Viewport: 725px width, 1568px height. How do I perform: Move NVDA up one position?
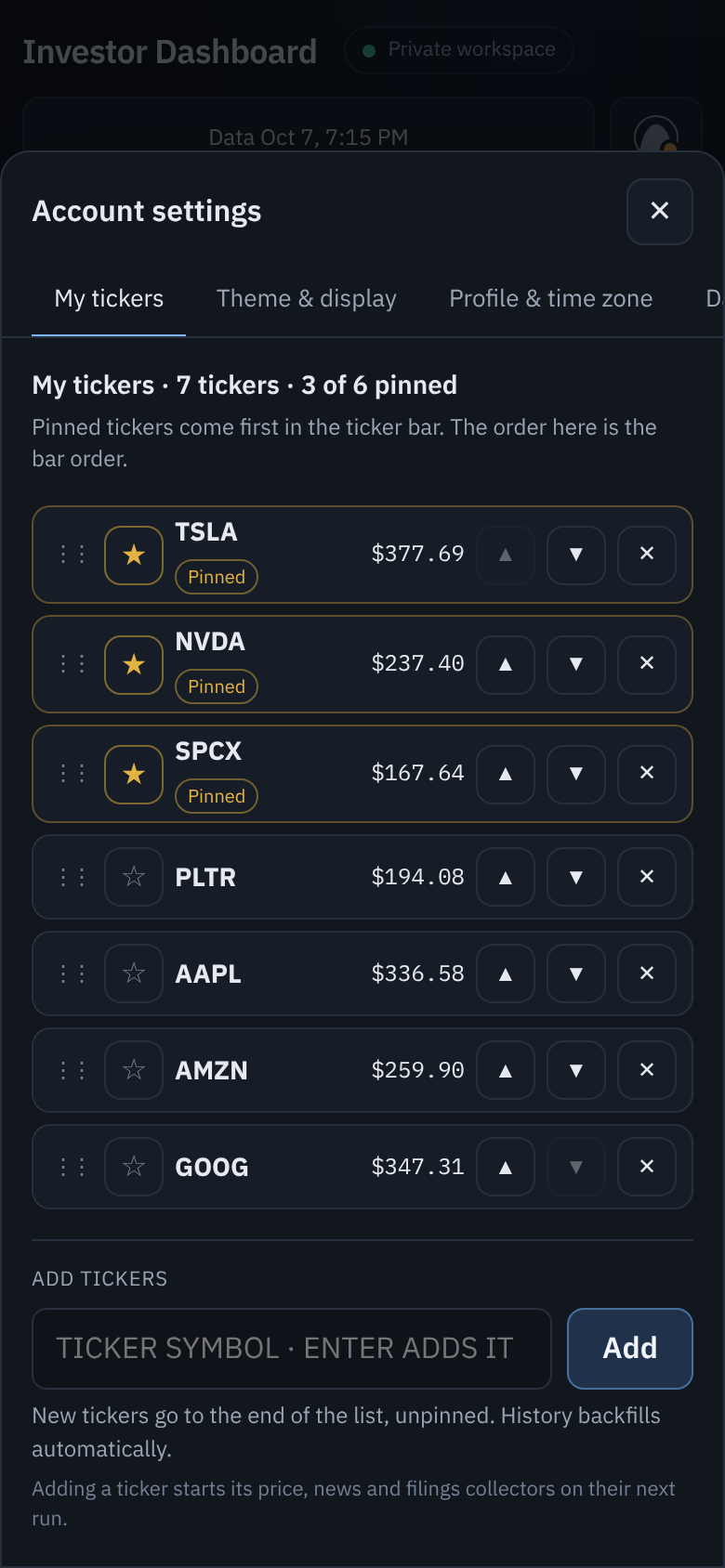(506, 665)
